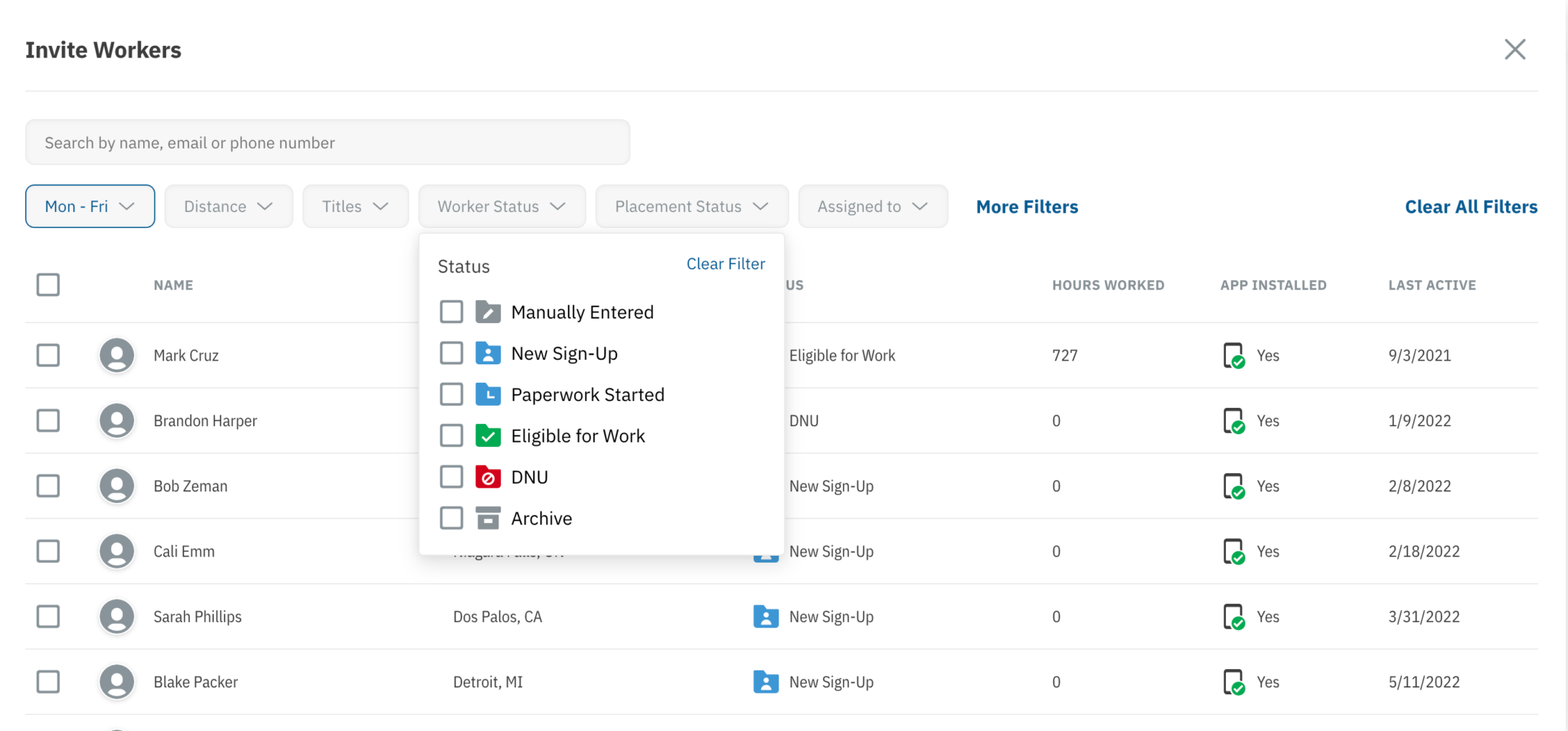
Task: Check the Eligible for Work status checkbox
Action: (452, 435)
